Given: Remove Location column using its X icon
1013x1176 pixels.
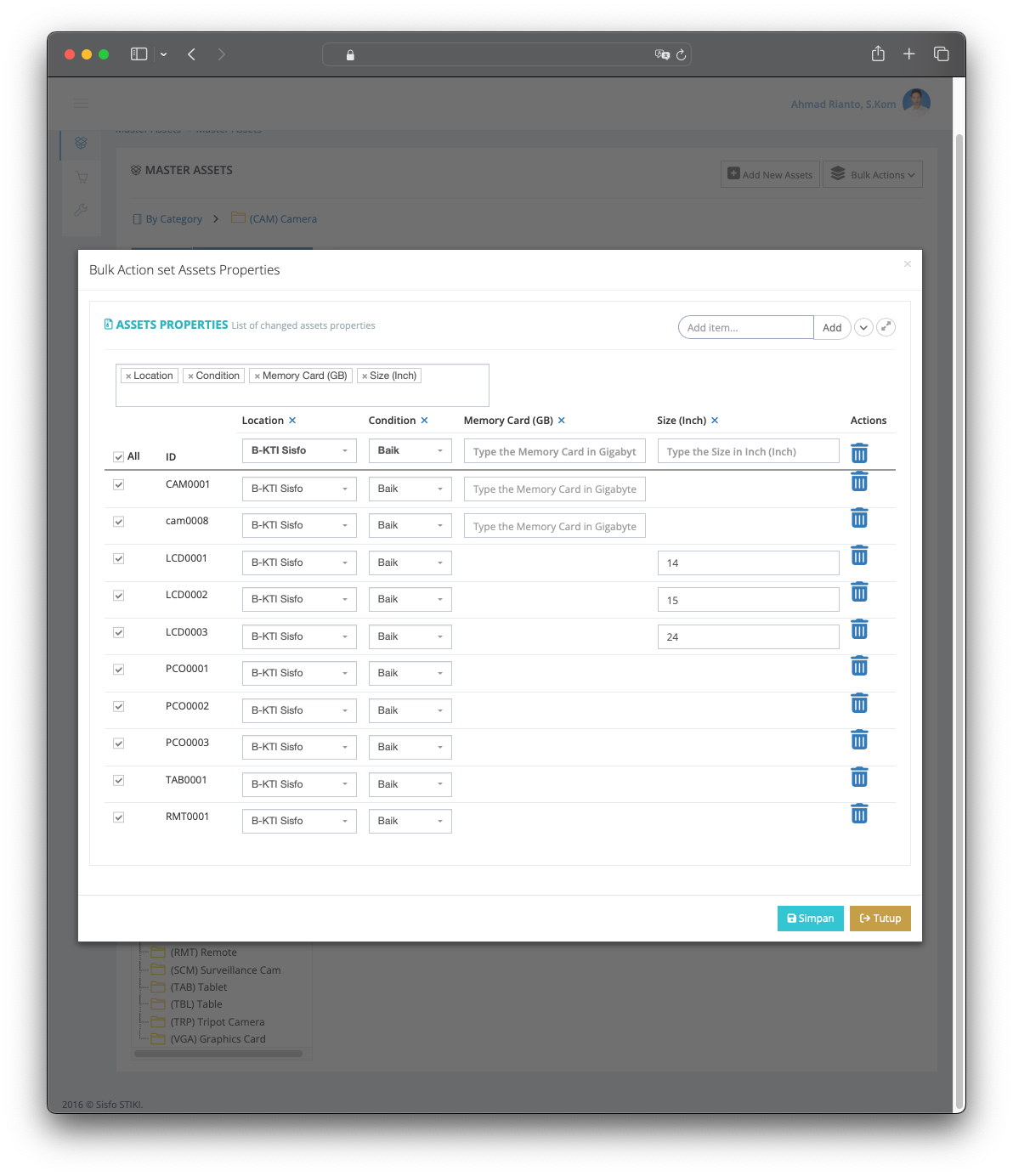Looking at the screenshot, I should tap(292, 421).
